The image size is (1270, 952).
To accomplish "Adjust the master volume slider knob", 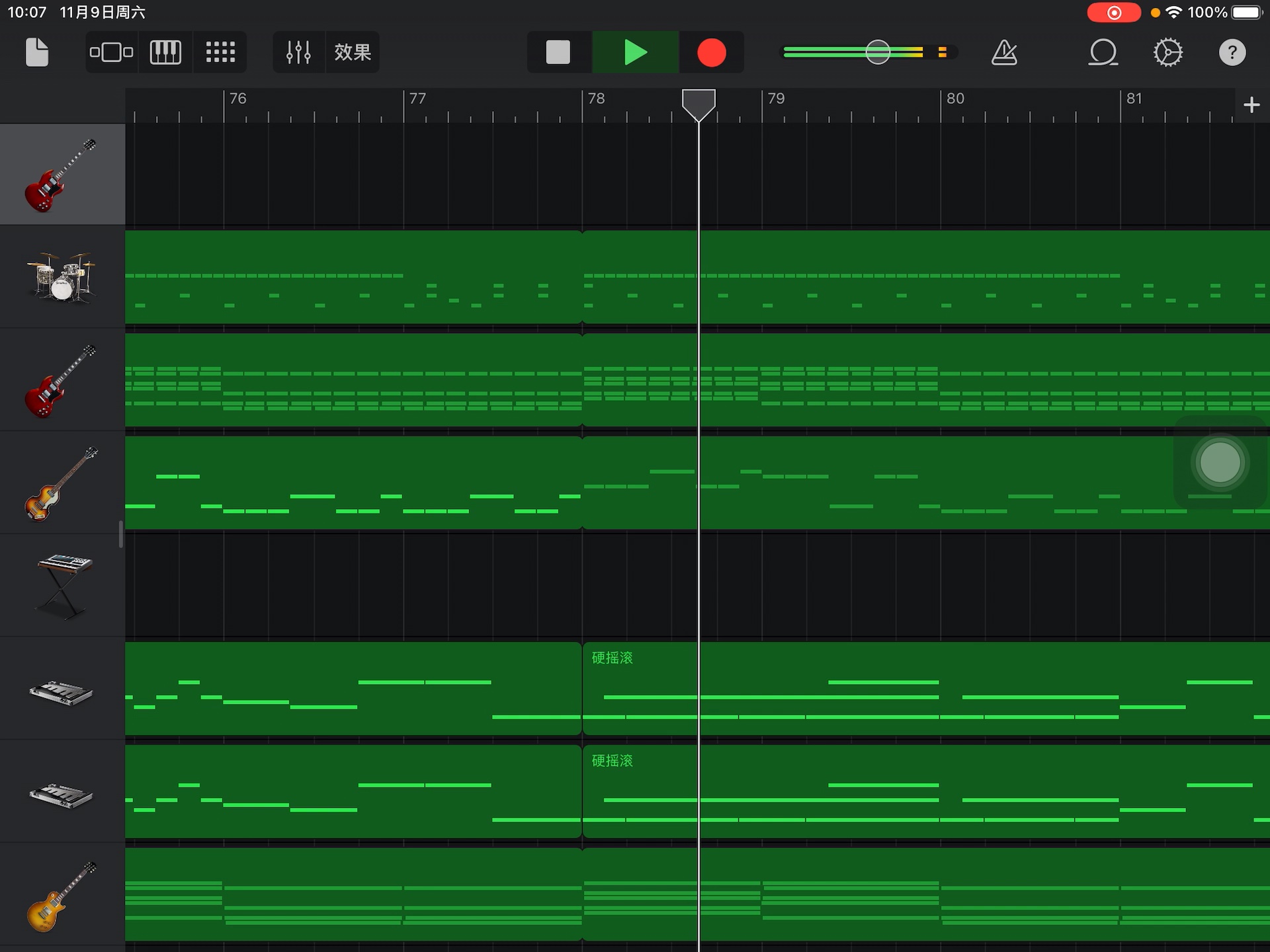I will [878, 52].
